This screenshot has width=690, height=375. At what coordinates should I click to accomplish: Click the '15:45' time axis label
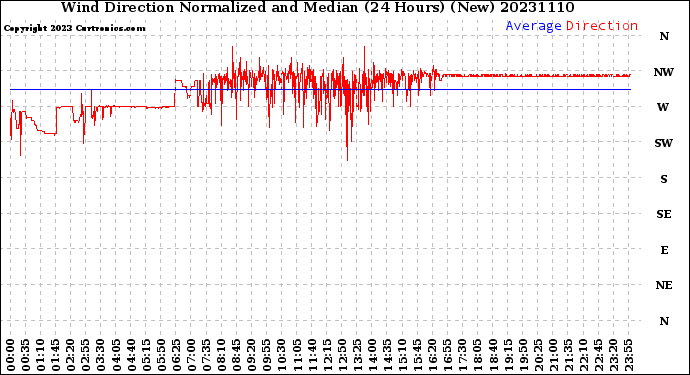(417, 355)
